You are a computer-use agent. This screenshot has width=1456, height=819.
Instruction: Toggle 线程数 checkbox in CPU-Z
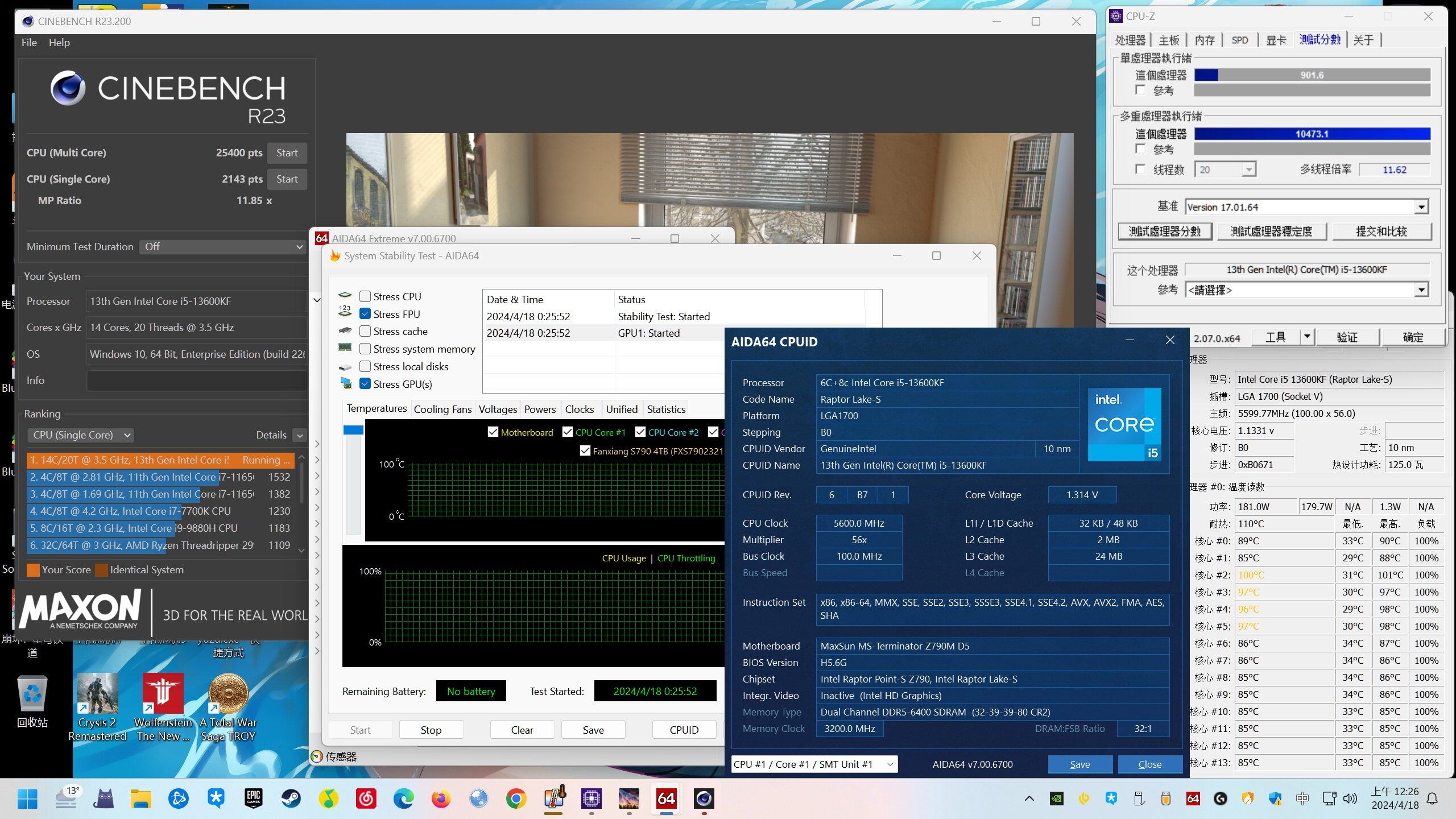click(1140, 169)
